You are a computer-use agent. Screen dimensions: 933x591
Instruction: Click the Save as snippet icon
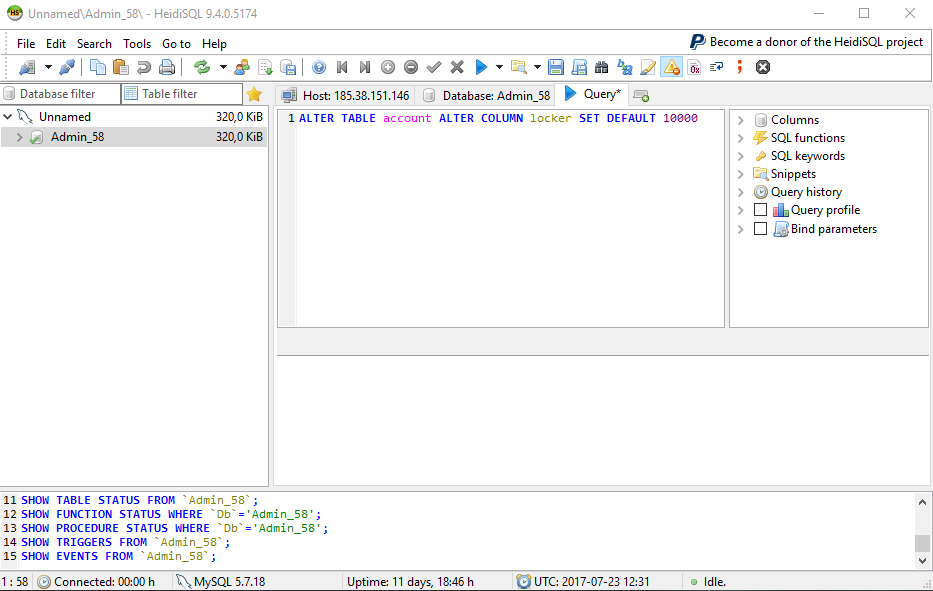click(579, 67)
